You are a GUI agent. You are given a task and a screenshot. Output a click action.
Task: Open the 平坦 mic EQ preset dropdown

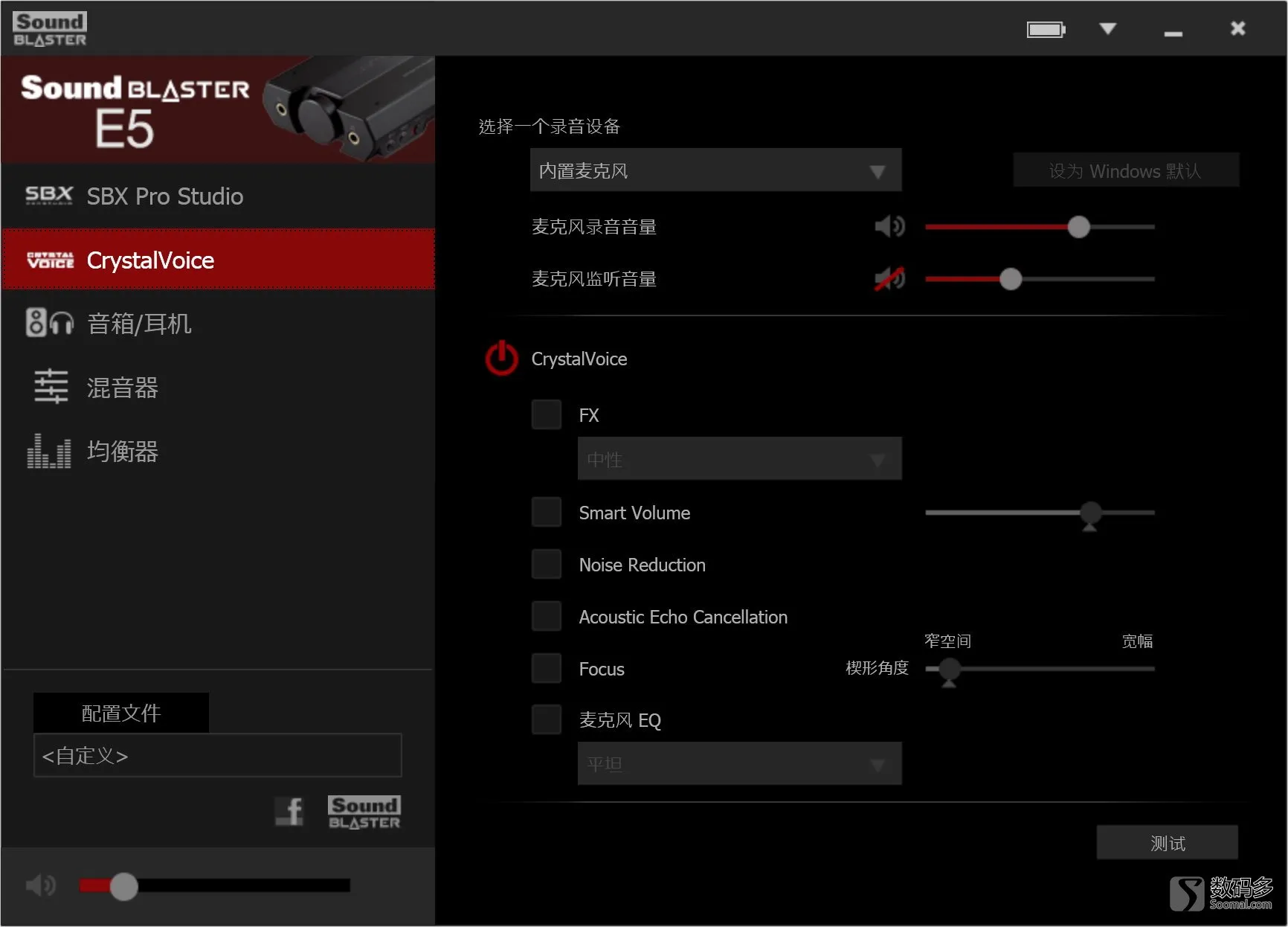(740, 763)
